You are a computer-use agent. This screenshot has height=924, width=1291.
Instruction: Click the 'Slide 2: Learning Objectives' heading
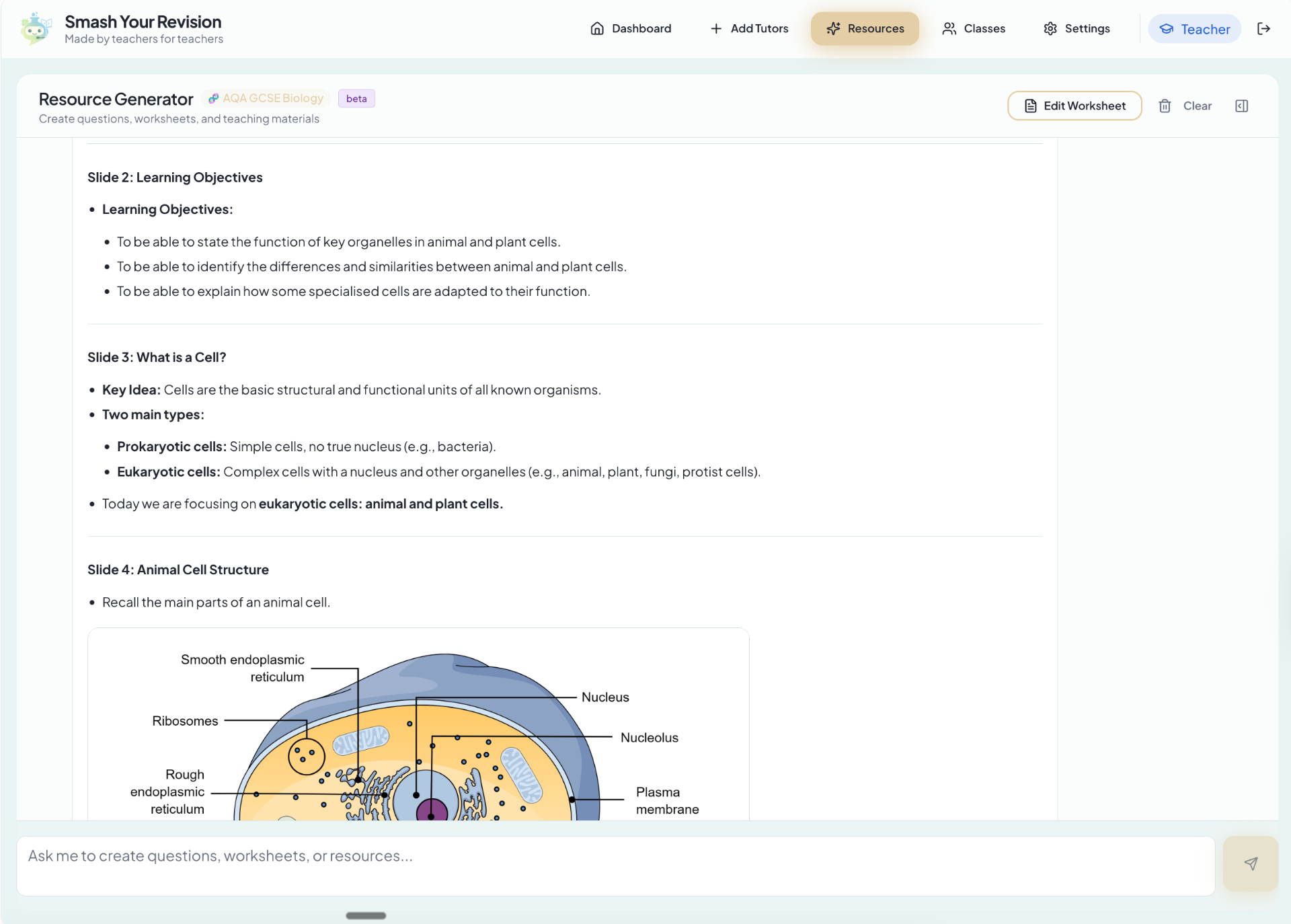click(175, 178)
